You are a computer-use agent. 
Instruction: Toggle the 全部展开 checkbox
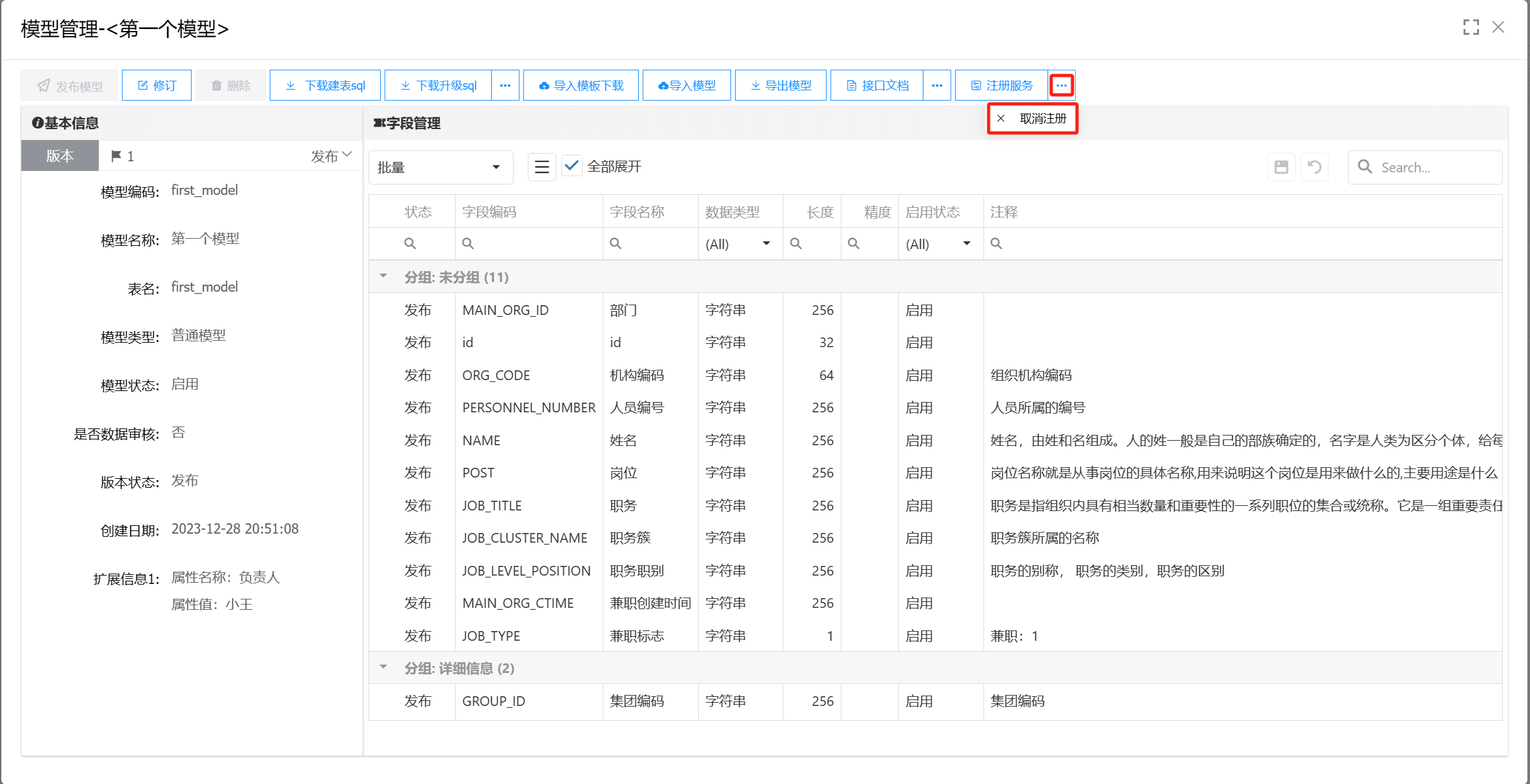[x=572, y=166]
